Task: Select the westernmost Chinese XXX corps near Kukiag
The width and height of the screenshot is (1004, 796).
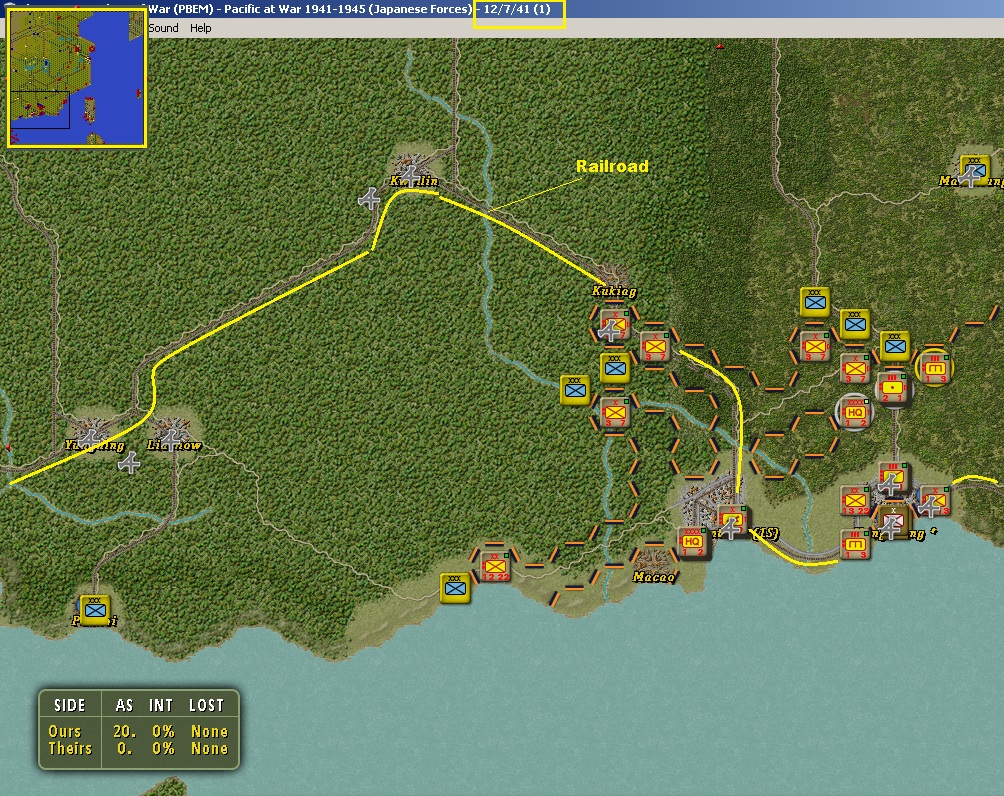Action: point(575,390)
